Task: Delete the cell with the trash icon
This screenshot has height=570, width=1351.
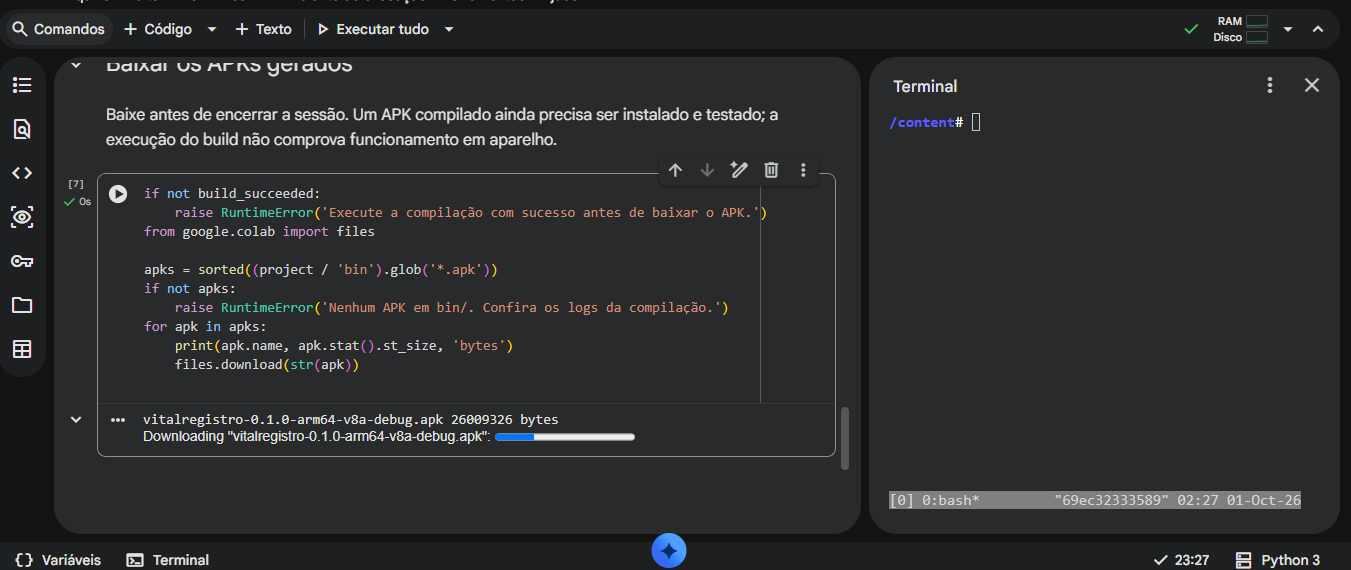Action: (771, 170)
